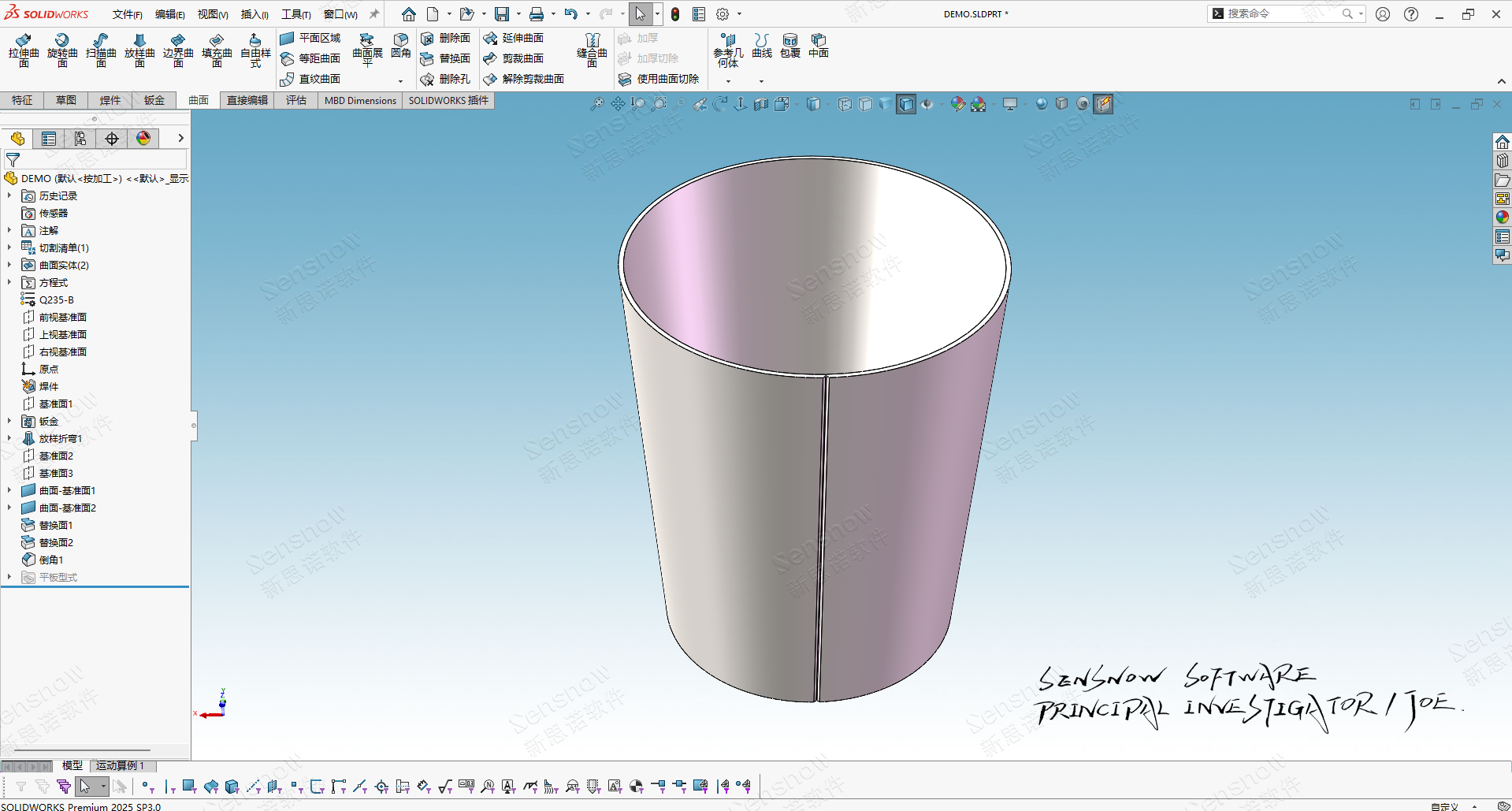Toggle the selection filter toolbar arrow button

coord(84,786)
